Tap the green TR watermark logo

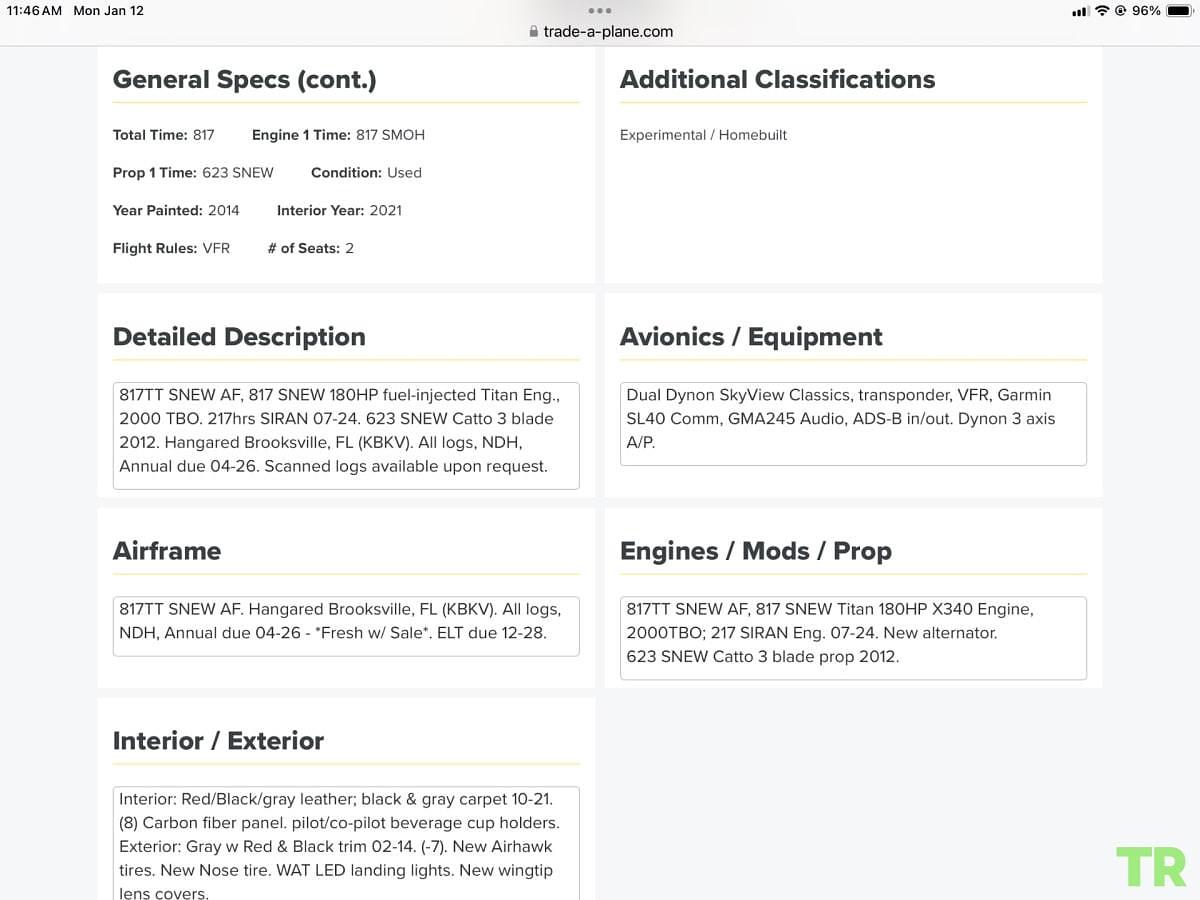pyautogui.click(x=1151, y=867)
